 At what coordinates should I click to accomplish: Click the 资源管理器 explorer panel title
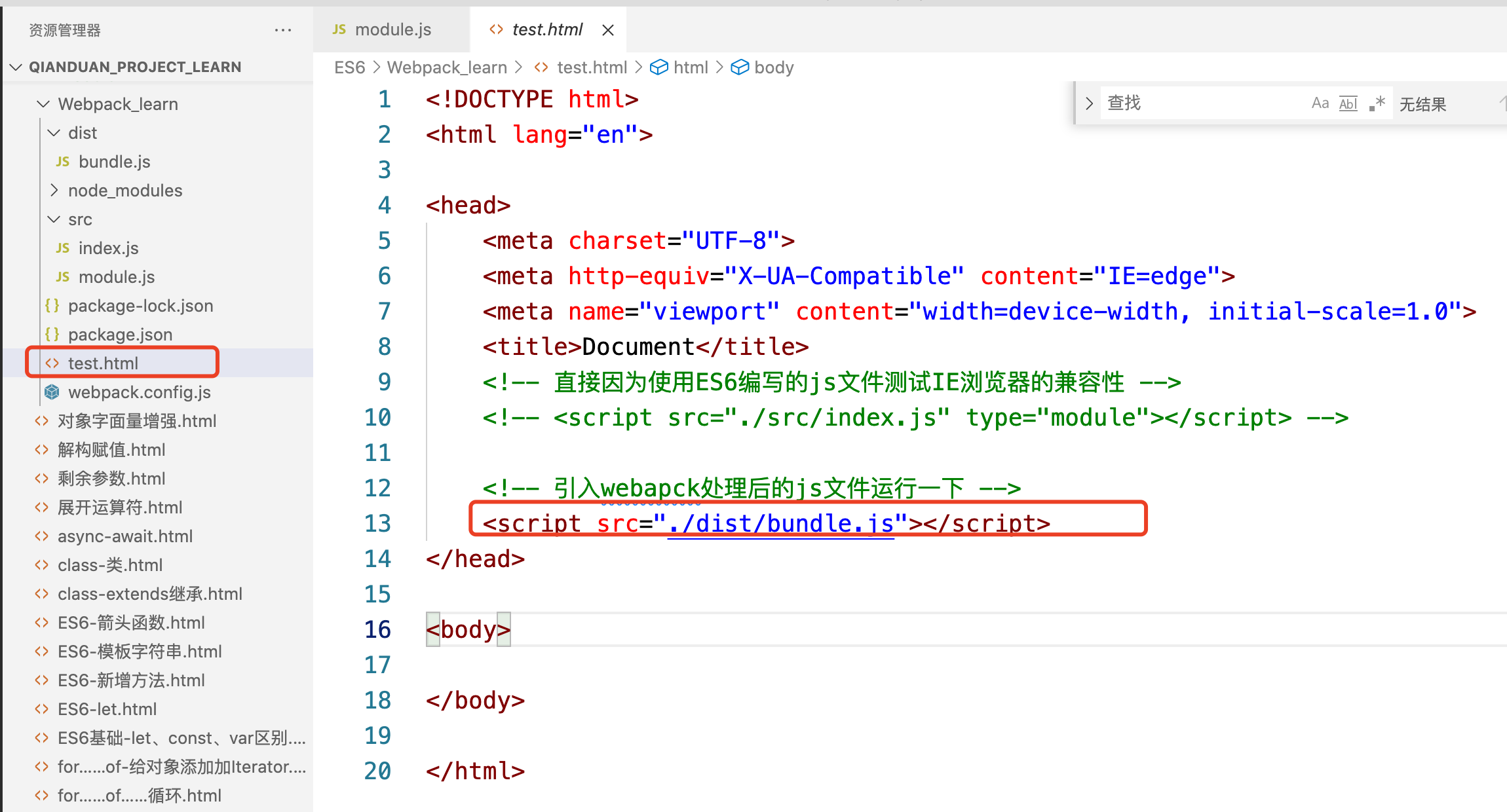(x=65, y=30)
